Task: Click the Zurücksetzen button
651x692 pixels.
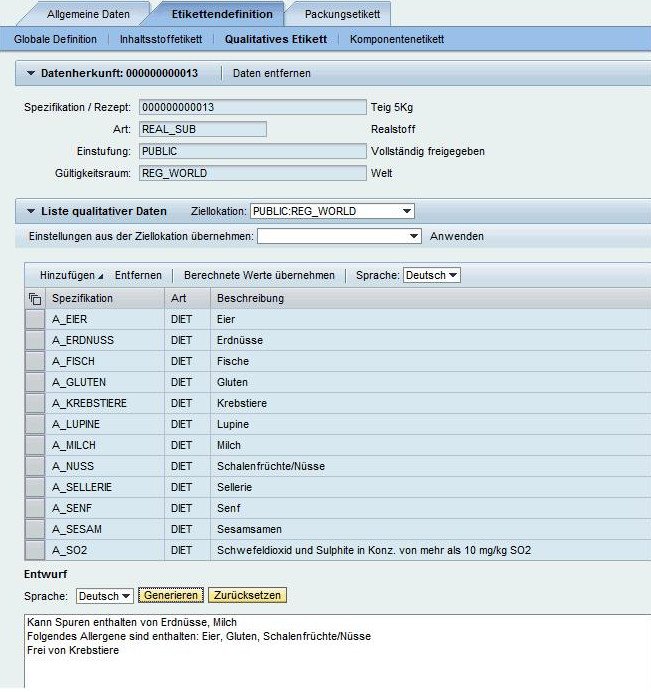Action: (247, 596)
